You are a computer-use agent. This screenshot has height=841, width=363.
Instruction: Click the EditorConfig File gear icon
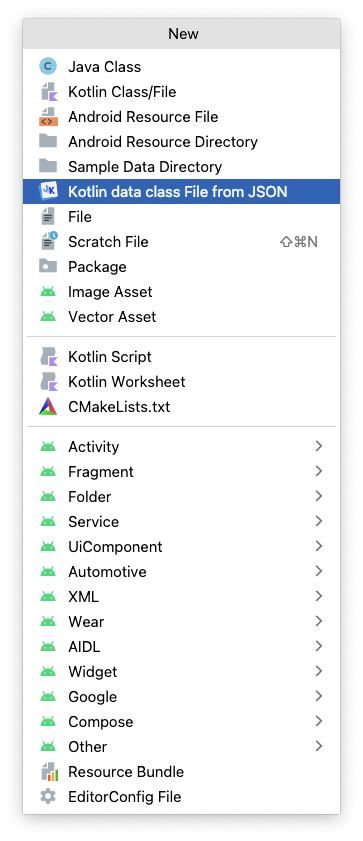coord(48,796)
